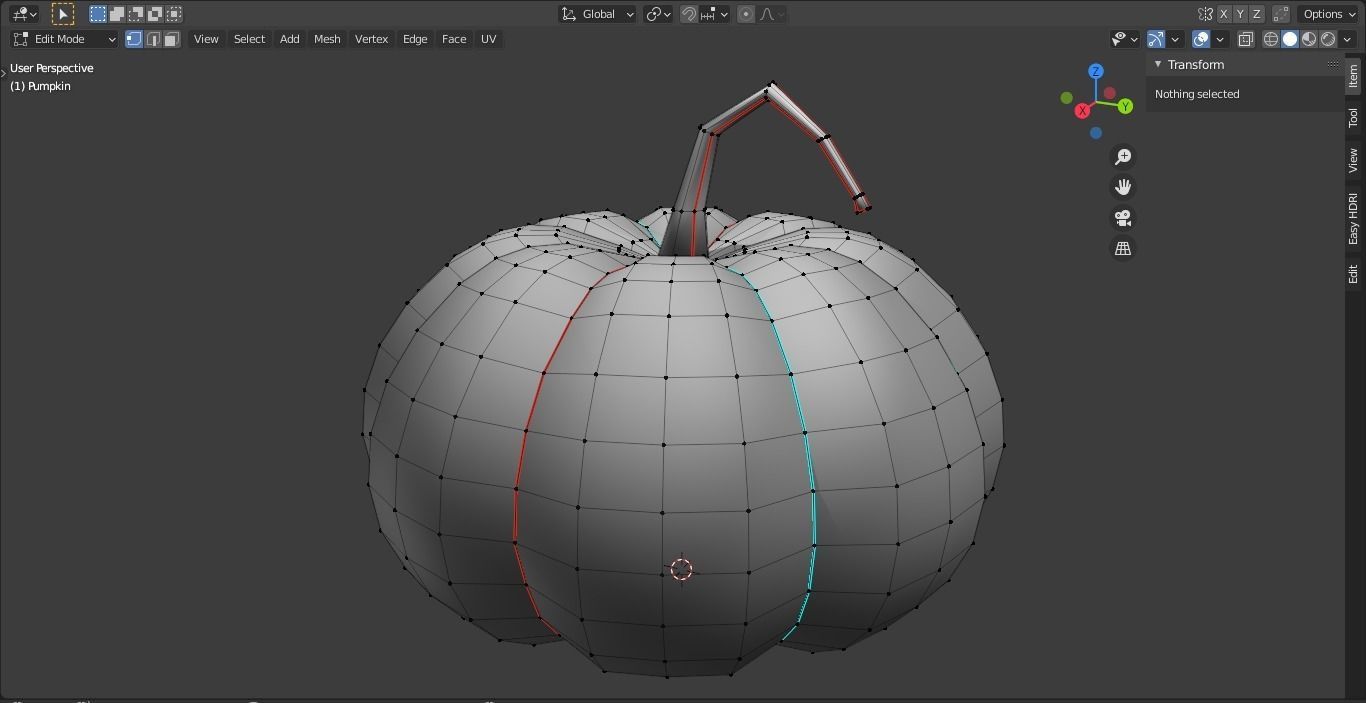1366x703 pixels.
Task: Click the toolbar expand arrow near User Perspective
Action: 3,72
